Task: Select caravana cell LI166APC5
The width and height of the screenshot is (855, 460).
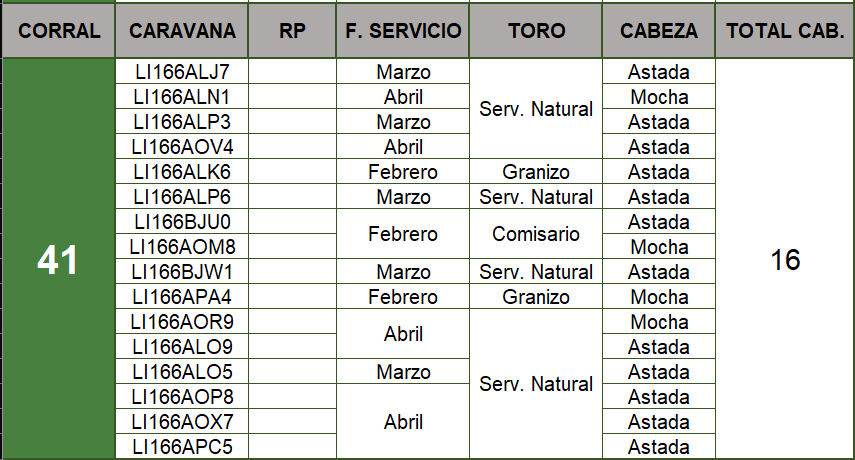Action: point(182,447)
